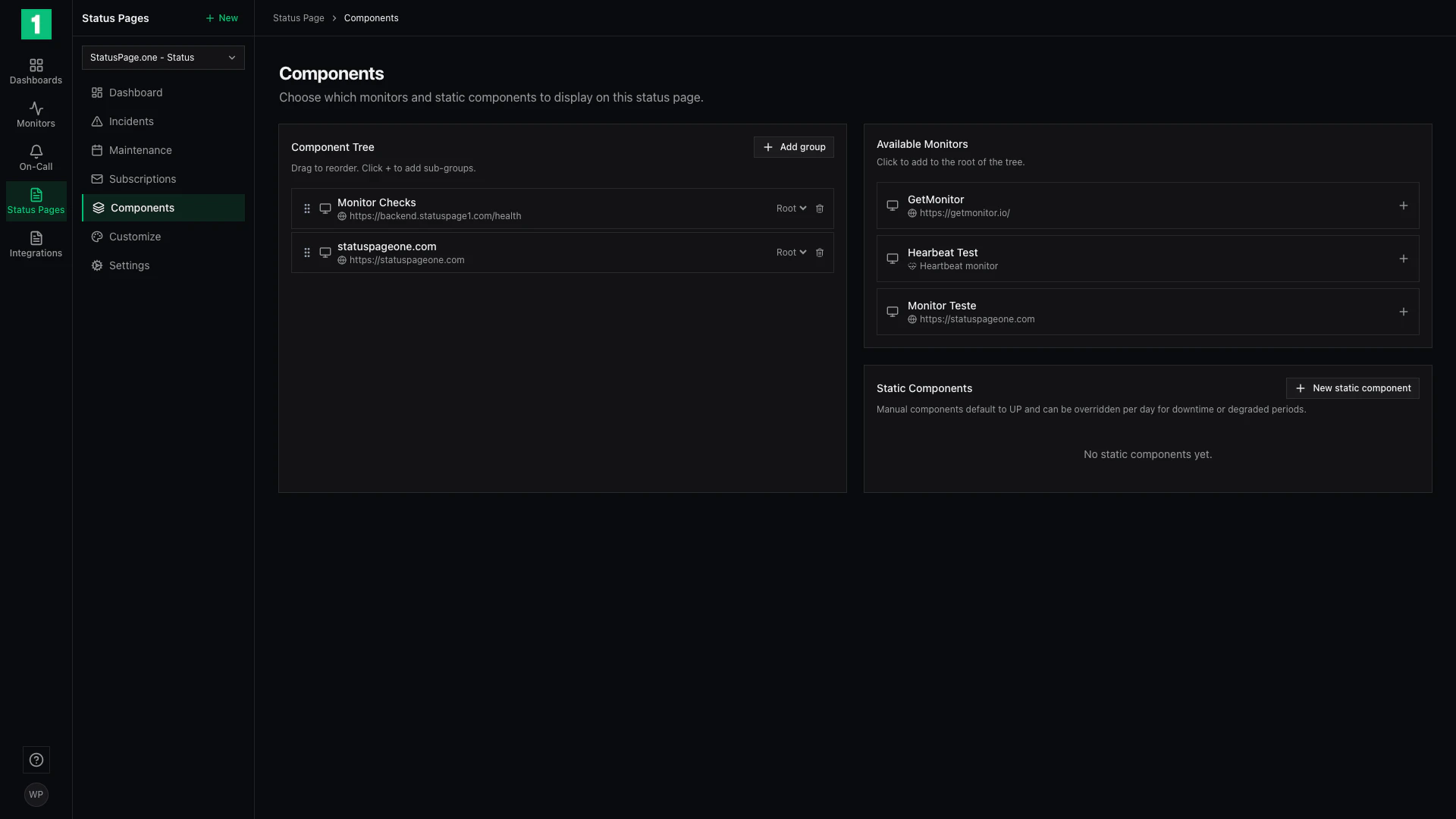This screenshot has width=1456, height=819.
Task: Open Root dropdown for statuspageone.com
Action: coord(791,253)
